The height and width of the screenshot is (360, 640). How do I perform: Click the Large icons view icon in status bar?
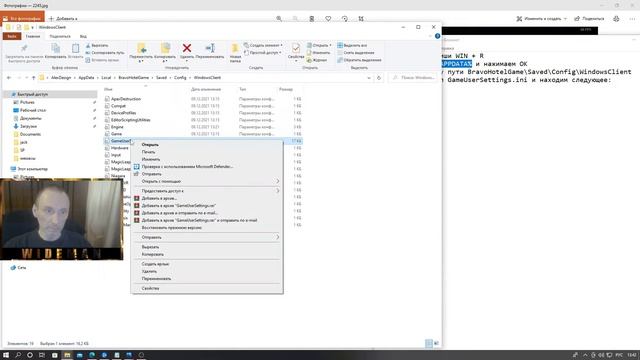436,343
